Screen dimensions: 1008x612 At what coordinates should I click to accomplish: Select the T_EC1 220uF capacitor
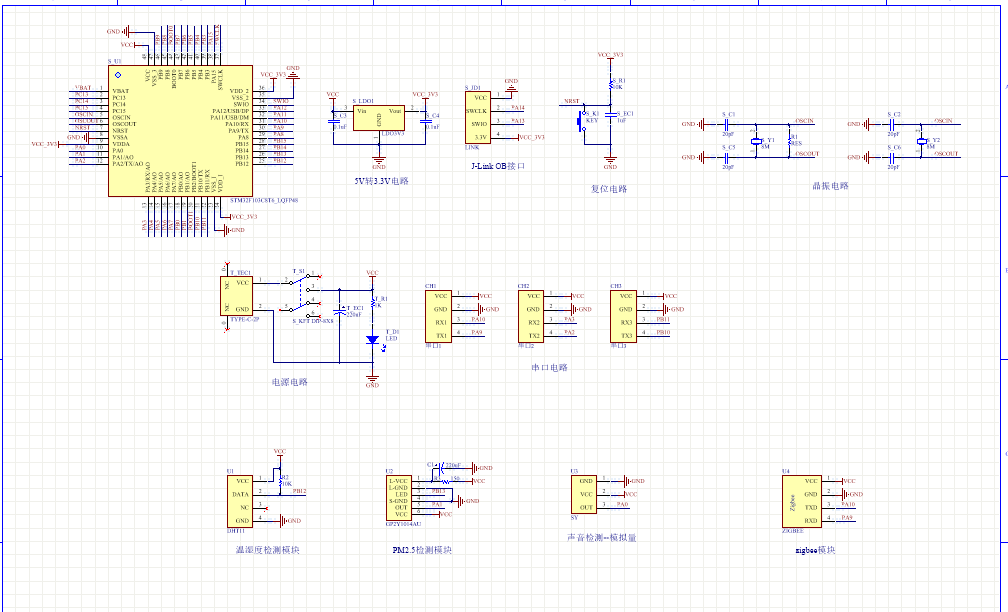[x=343, y=312]
